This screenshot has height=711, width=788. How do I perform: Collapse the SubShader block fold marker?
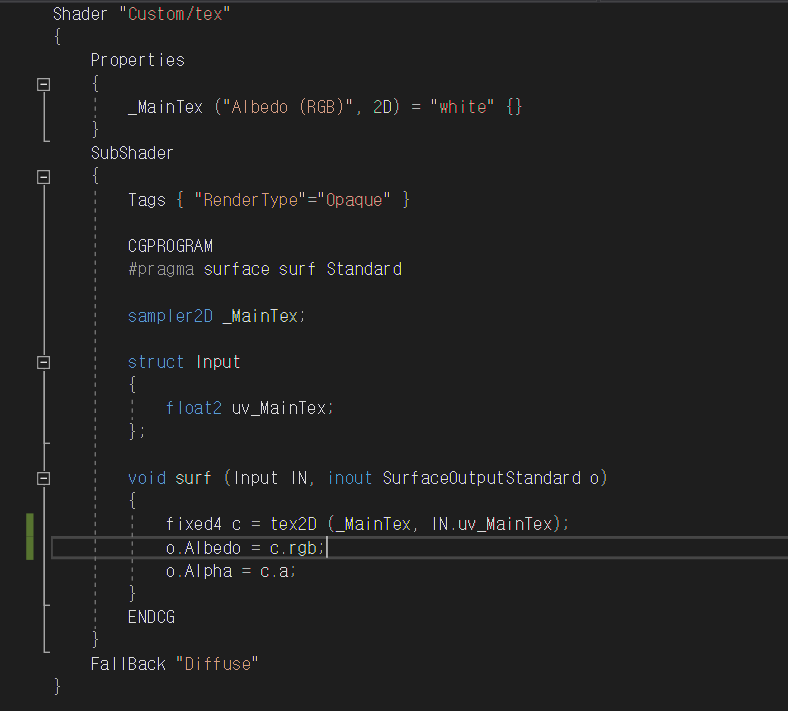coord(44,177)
